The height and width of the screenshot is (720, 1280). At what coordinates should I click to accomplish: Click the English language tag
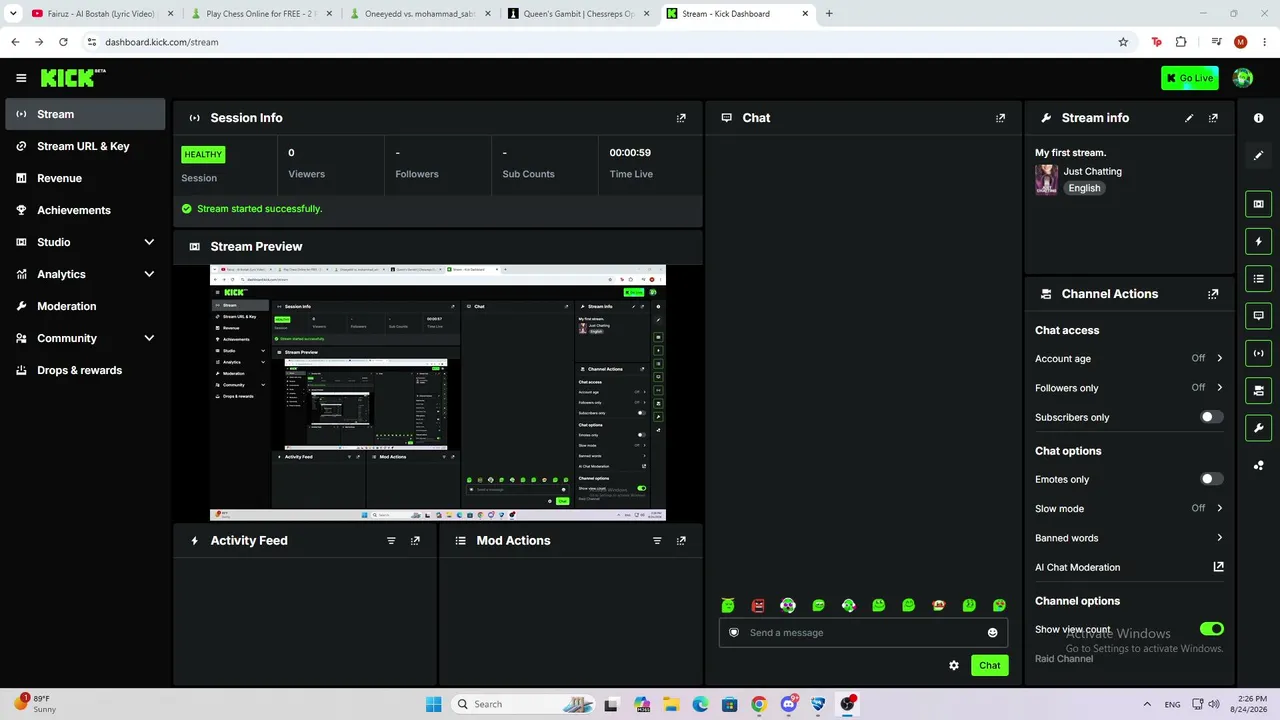[x=1084, y=188]
